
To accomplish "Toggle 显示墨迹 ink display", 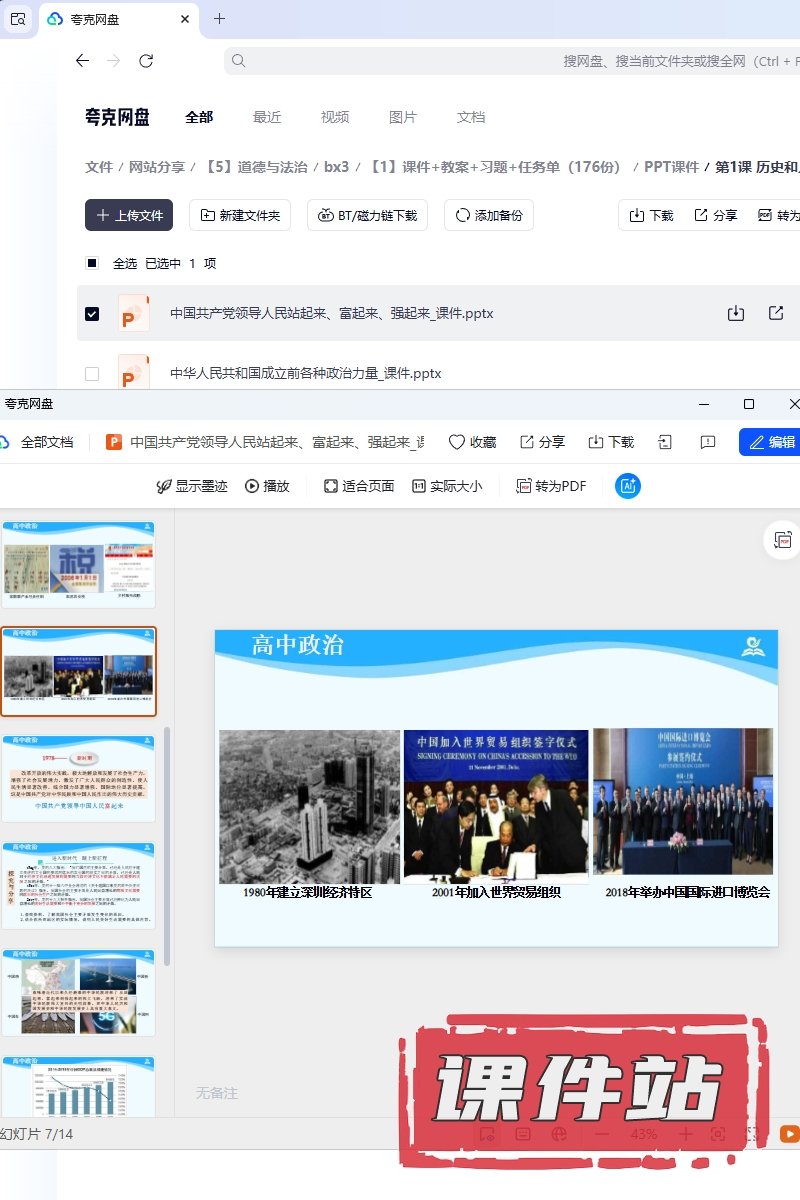I will point(192,486).
